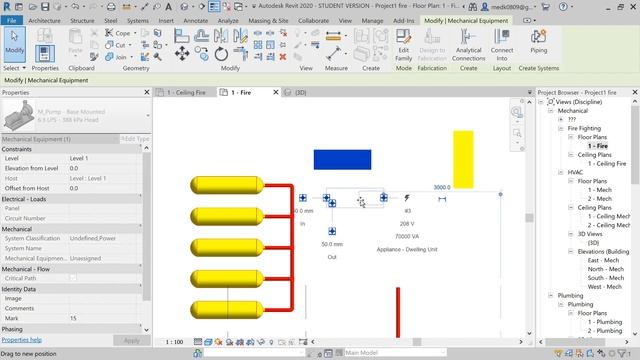Open the Properties palette button
The width and height of the screenshot is (640, 360).
pos(45,53)
